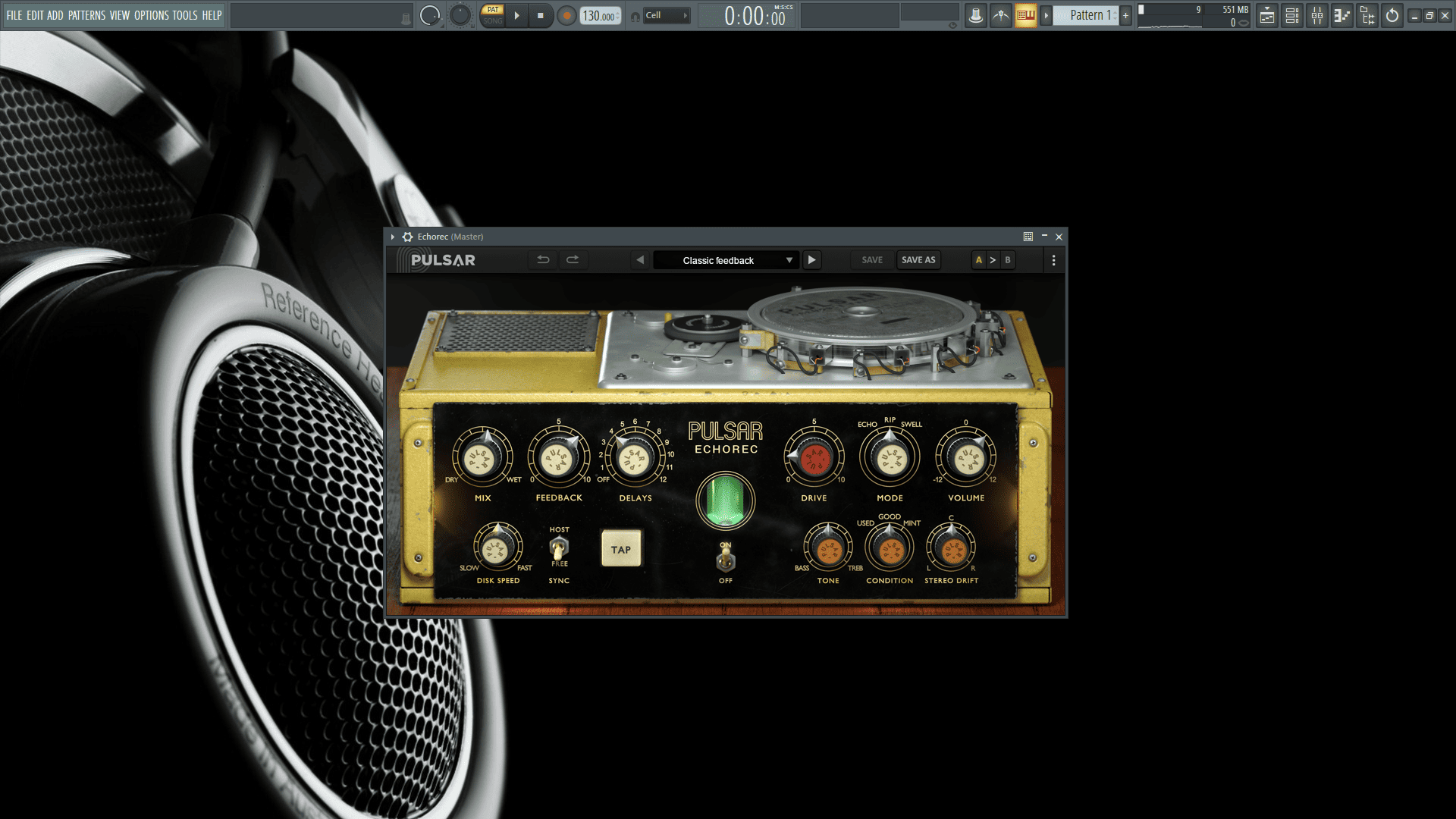Screen dimensions: 1456x819
Task: Arm the record button
Action: [x=566, y=15]
